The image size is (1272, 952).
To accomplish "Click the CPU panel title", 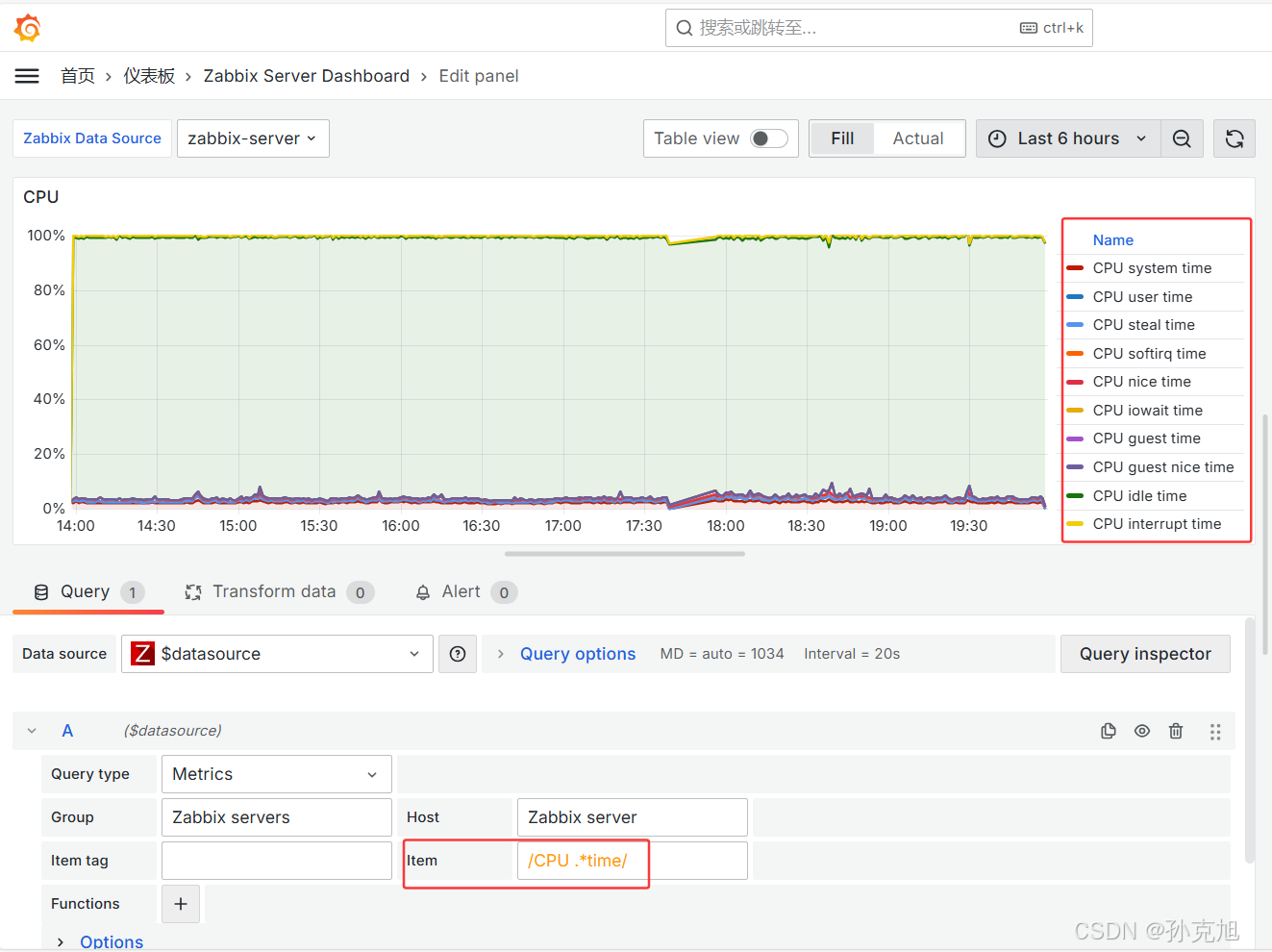I will (x=41, y=197).
